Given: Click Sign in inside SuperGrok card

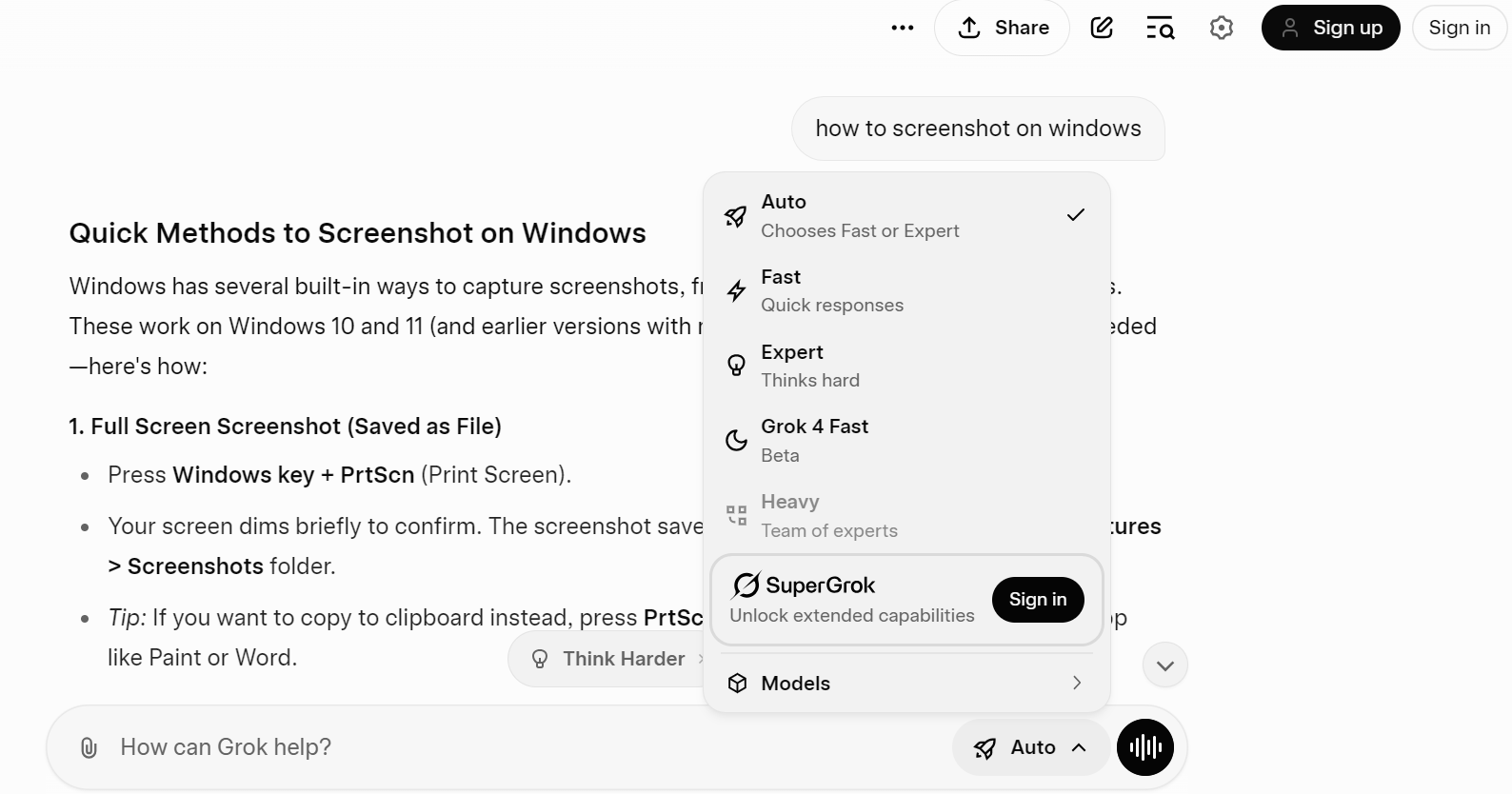Looking at the screenshot, I should [x=1038, y=600].
